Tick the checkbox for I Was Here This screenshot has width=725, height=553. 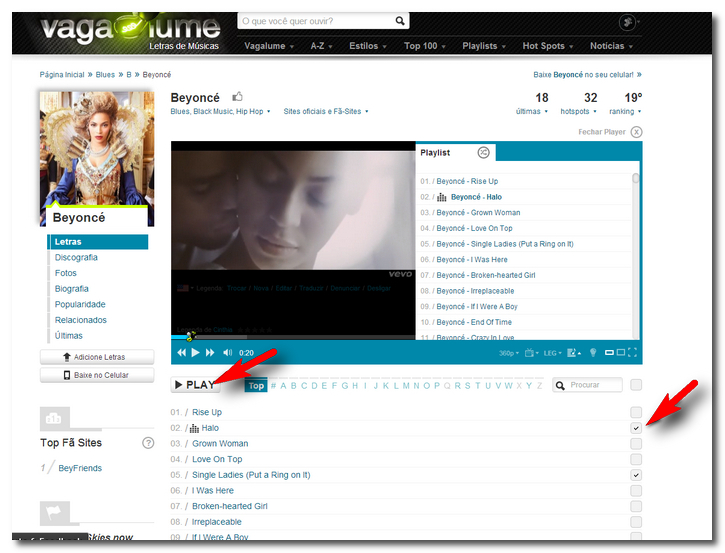point(636,491)
